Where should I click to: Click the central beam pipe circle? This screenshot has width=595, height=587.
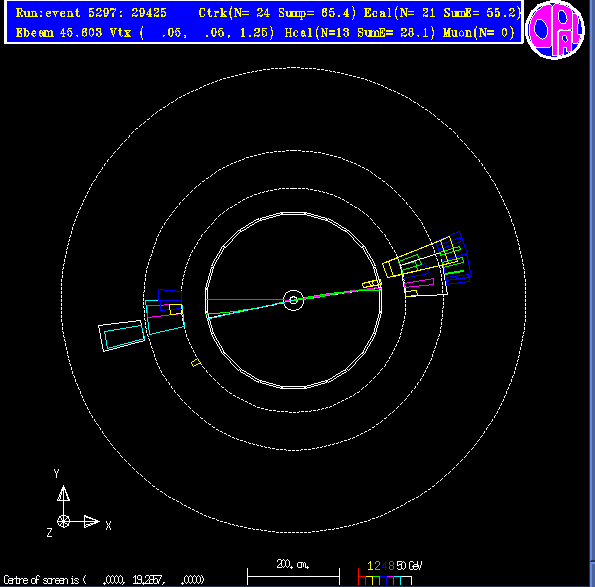click(293, 300)
